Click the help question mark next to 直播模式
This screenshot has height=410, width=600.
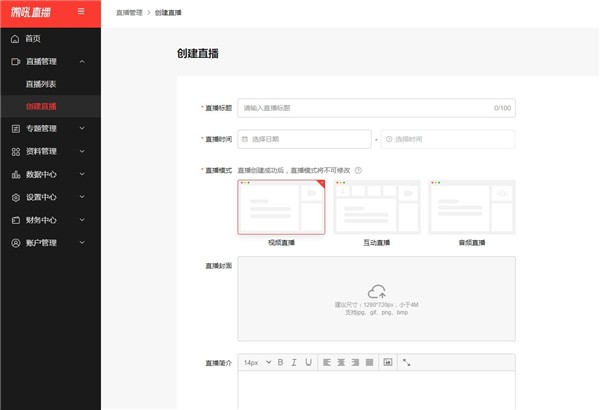[358, 170]
